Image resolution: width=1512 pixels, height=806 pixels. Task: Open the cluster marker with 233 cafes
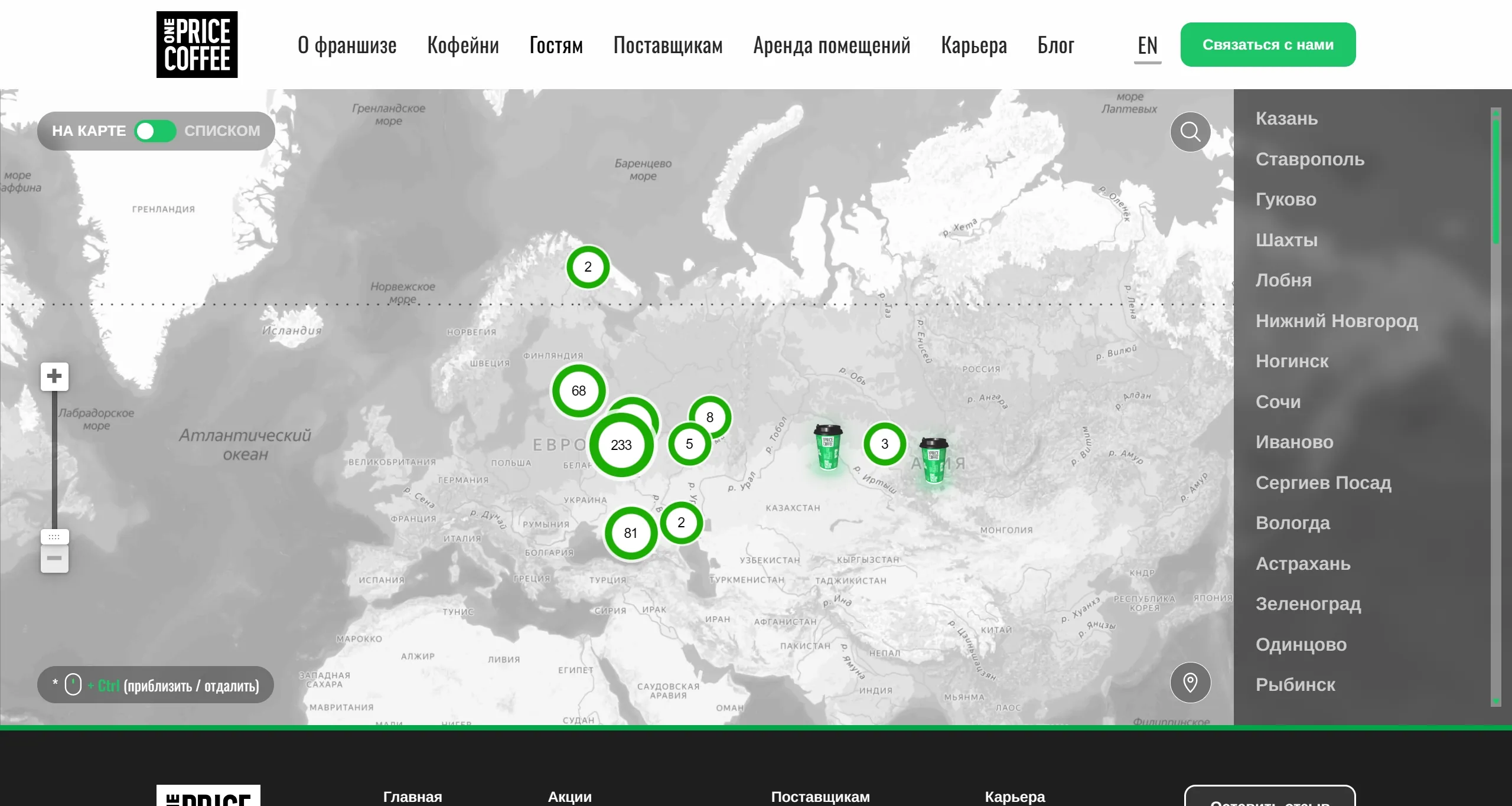point(621,445)
